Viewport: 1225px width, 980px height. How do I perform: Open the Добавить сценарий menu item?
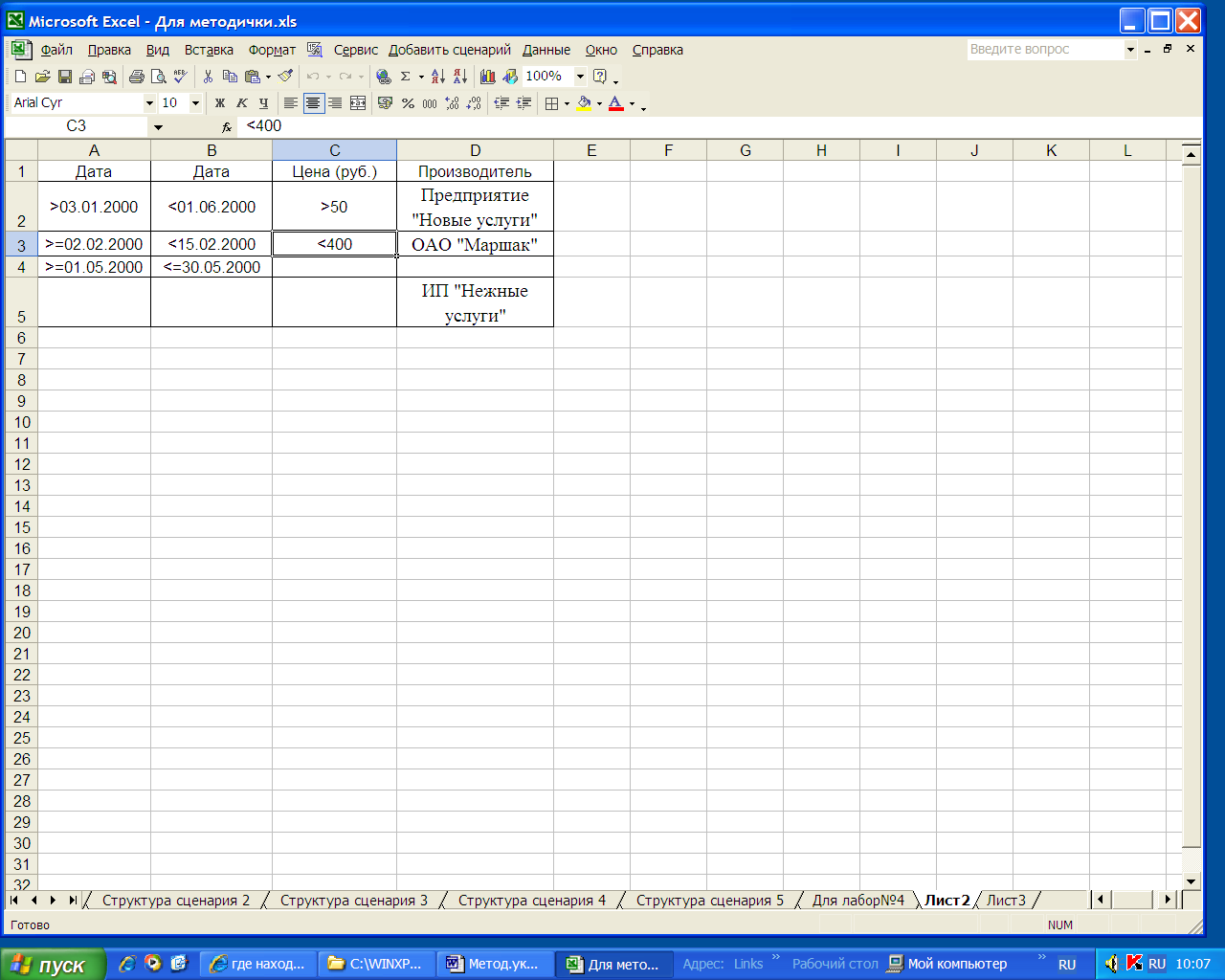click(x=450, y=50)
